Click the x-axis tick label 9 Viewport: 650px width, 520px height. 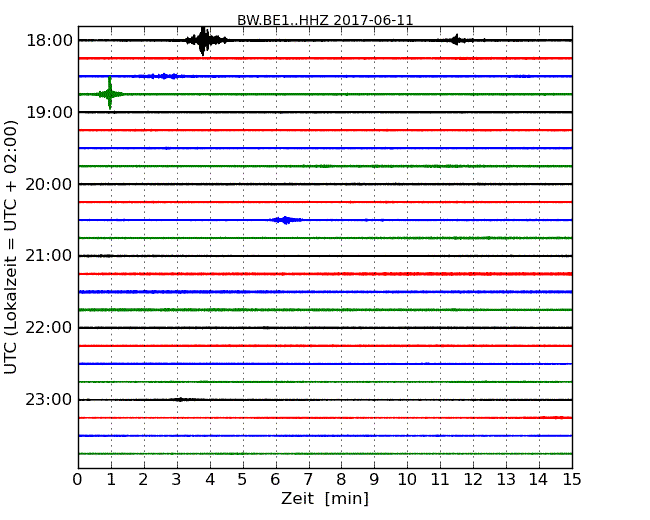pyautogui.click(x=374, y=480)
